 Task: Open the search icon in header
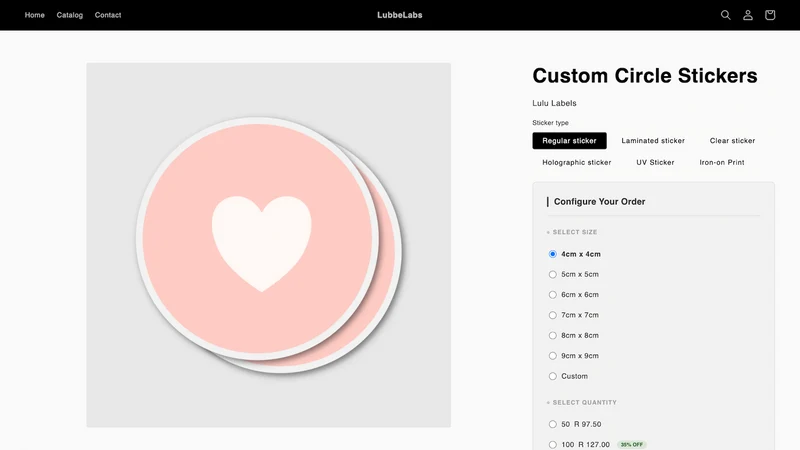(x=726, y=15)
